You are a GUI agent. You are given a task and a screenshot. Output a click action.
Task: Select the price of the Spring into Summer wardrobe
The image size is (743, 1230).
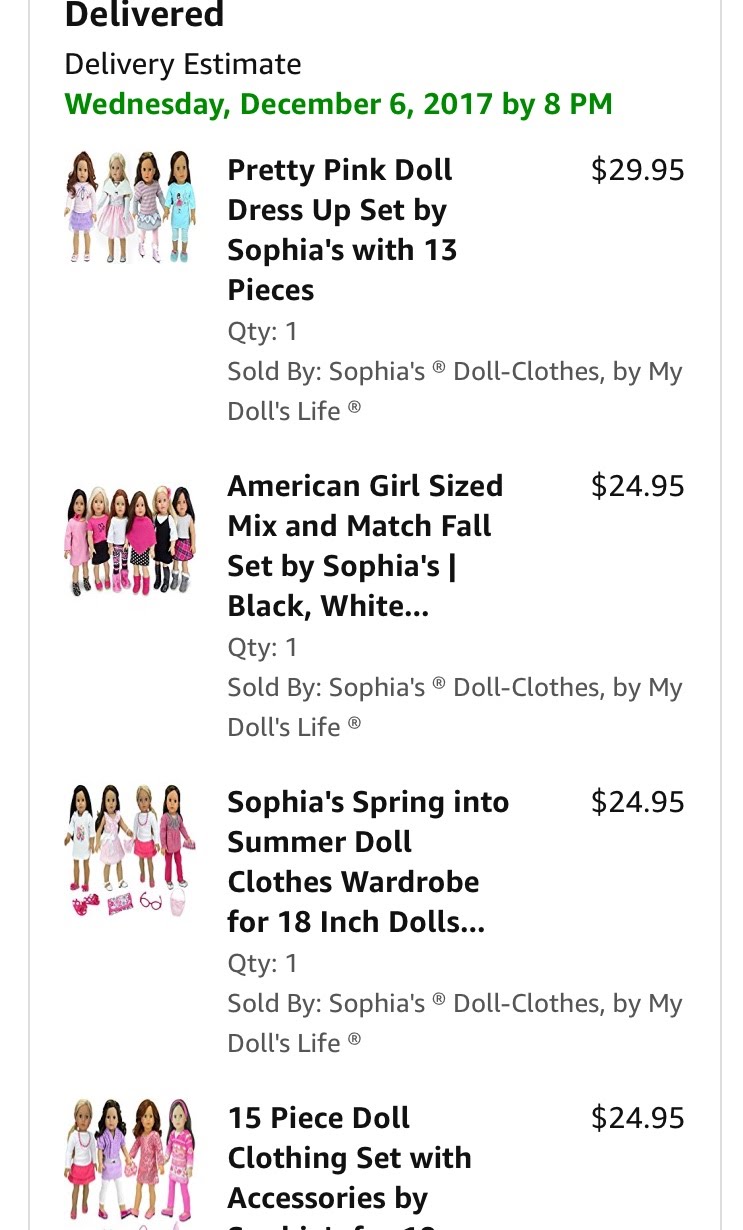[637, 802]
